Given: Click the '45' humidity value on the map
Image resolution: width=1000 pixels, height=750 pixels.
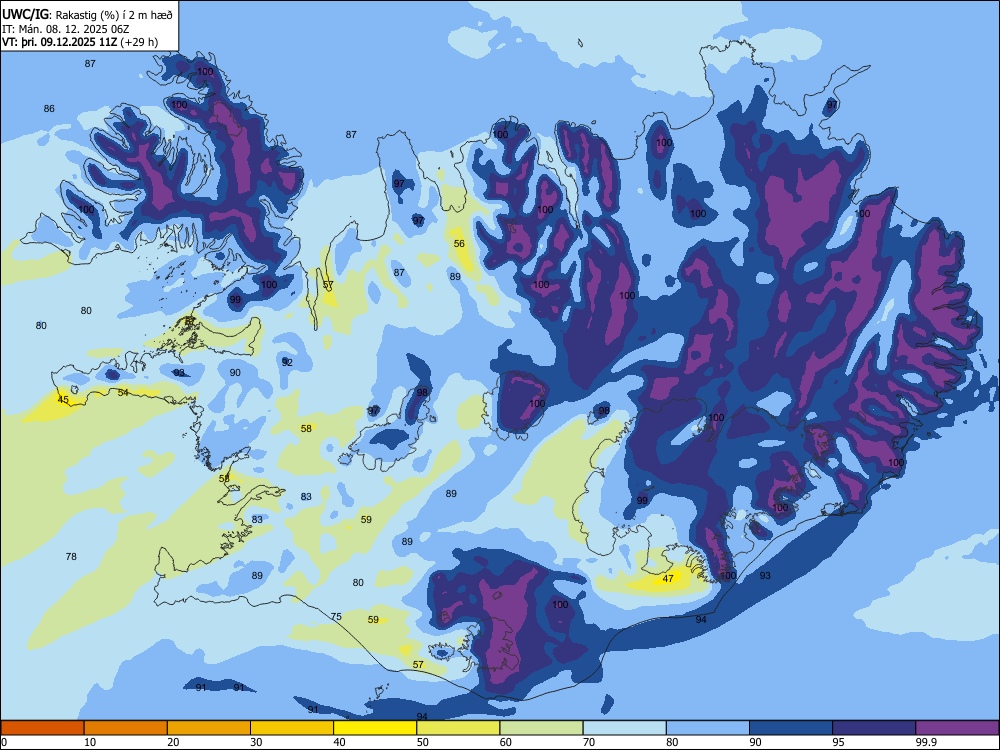Looking at the screenshot, I should [x=63, y=400].
